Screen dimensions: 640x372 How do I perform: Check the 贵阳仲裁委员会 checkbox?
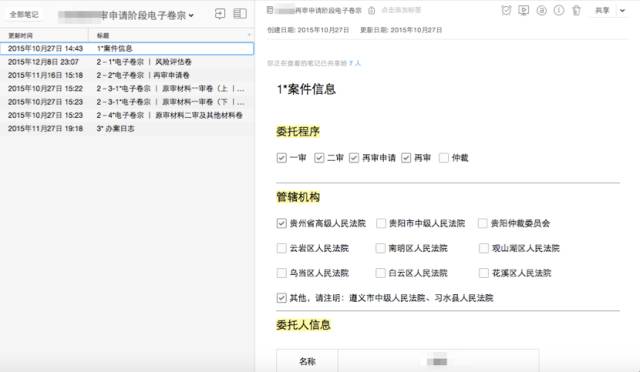pos(483,223)
